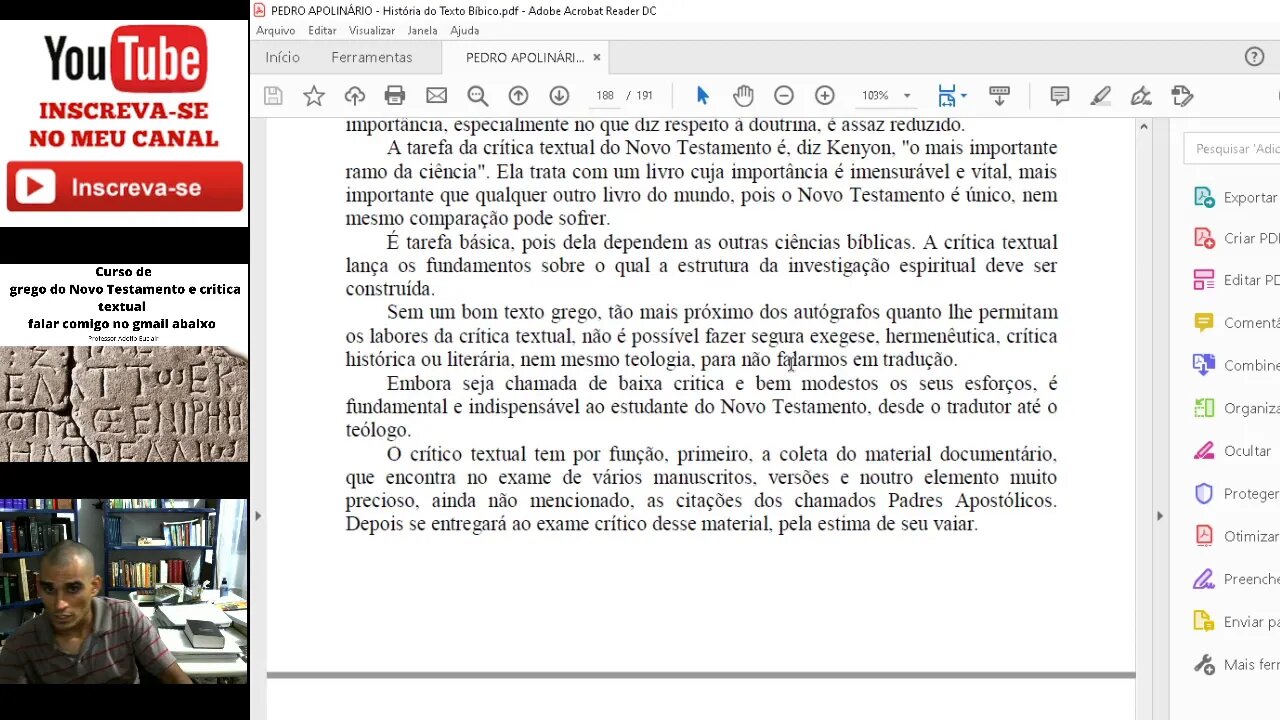Click the webcam video thumbnail
Image resolution: width=1280 pixels, height=720 pixels.
click(x=124, y=591)
